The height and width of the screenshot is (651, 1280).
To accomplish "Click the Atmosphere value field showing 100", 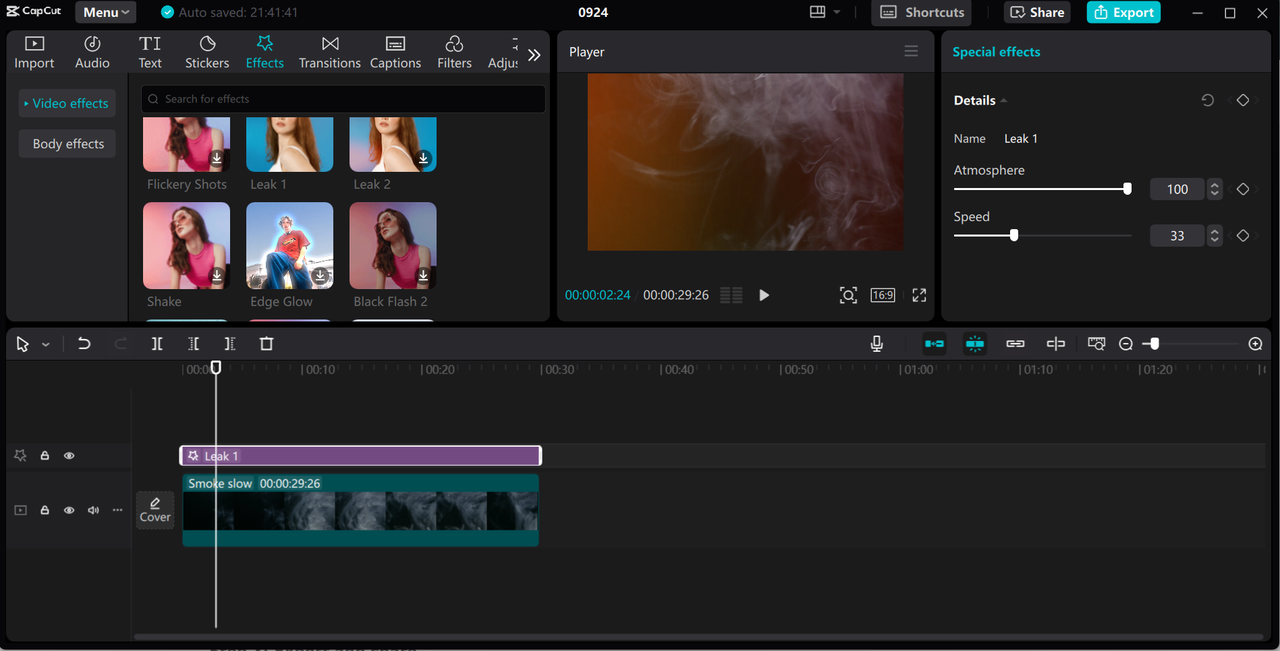I will (1177, 189).
